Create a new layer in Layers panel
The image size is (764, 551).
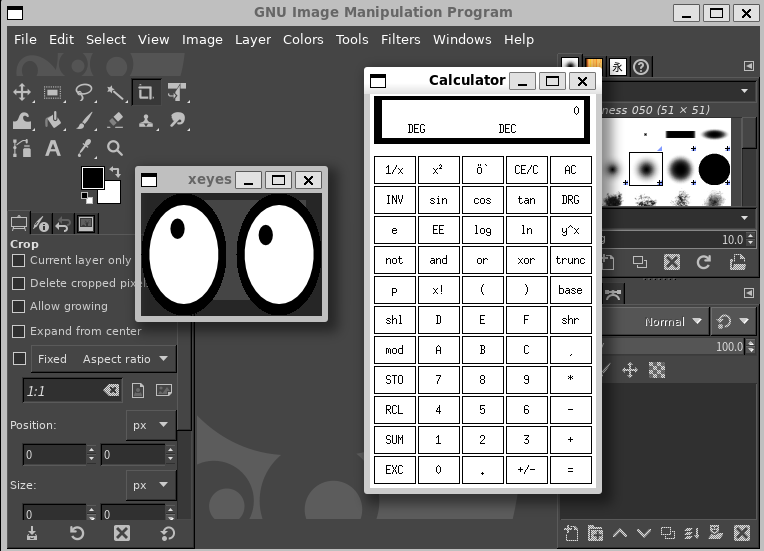(571, 533)
